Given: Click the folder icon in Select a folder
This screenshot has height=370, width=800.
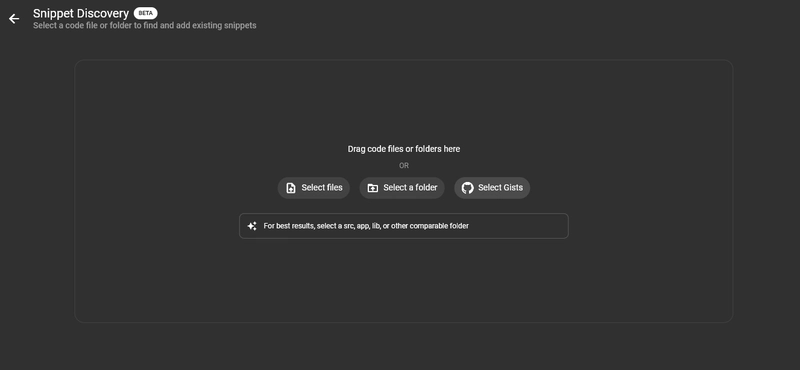Looking at the screenshot, I should coord(373,188).
